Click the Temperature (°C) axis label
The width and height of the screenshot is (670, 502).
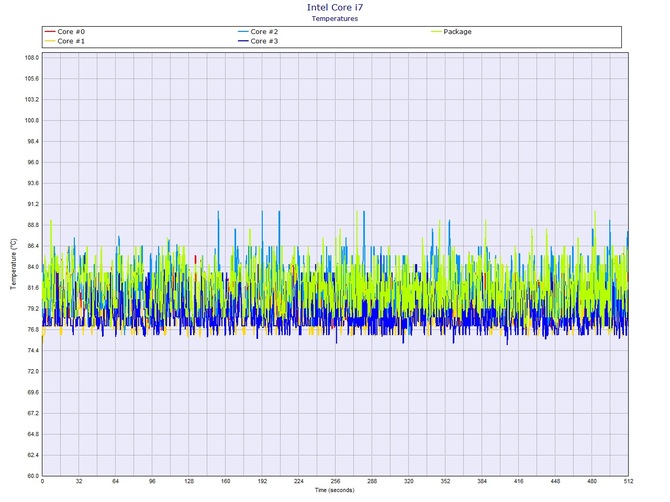pos(13,264)
